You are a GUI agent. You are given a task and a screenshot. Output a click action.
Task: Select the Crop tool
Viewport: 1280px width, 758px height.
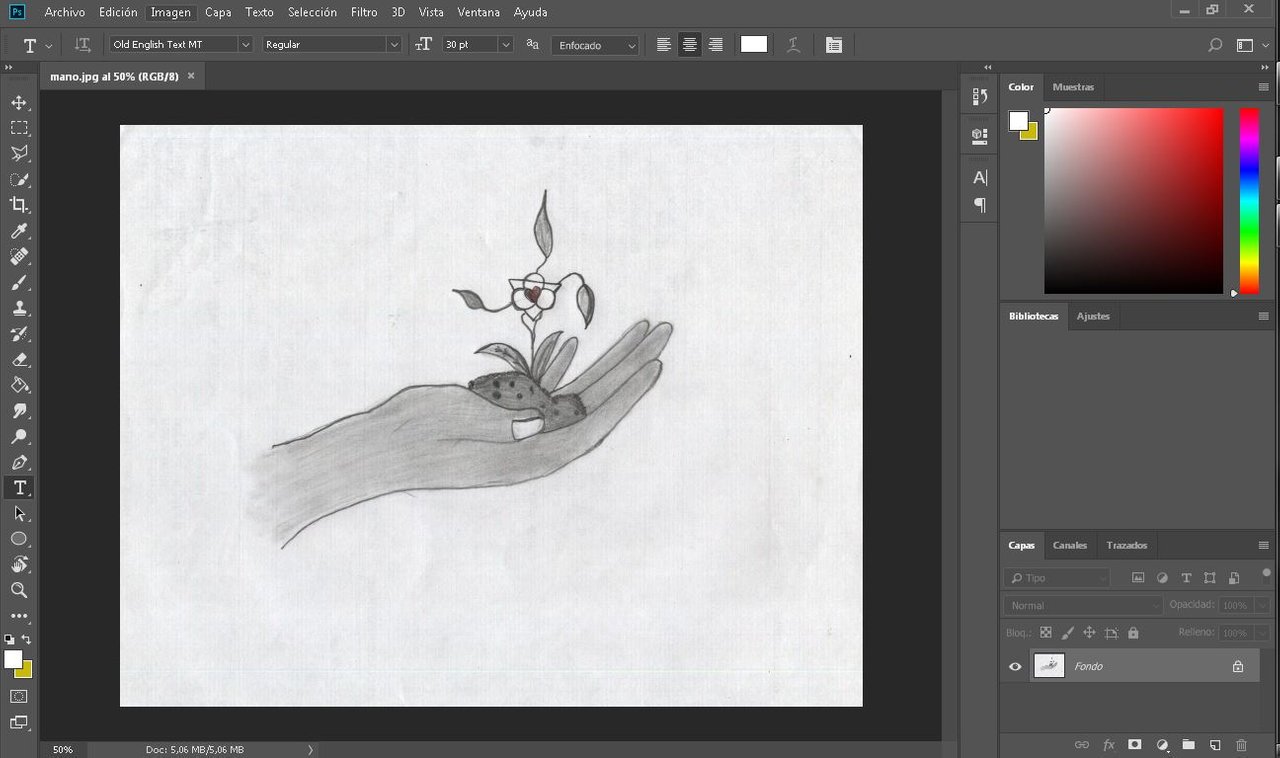[x=19, y=205]
